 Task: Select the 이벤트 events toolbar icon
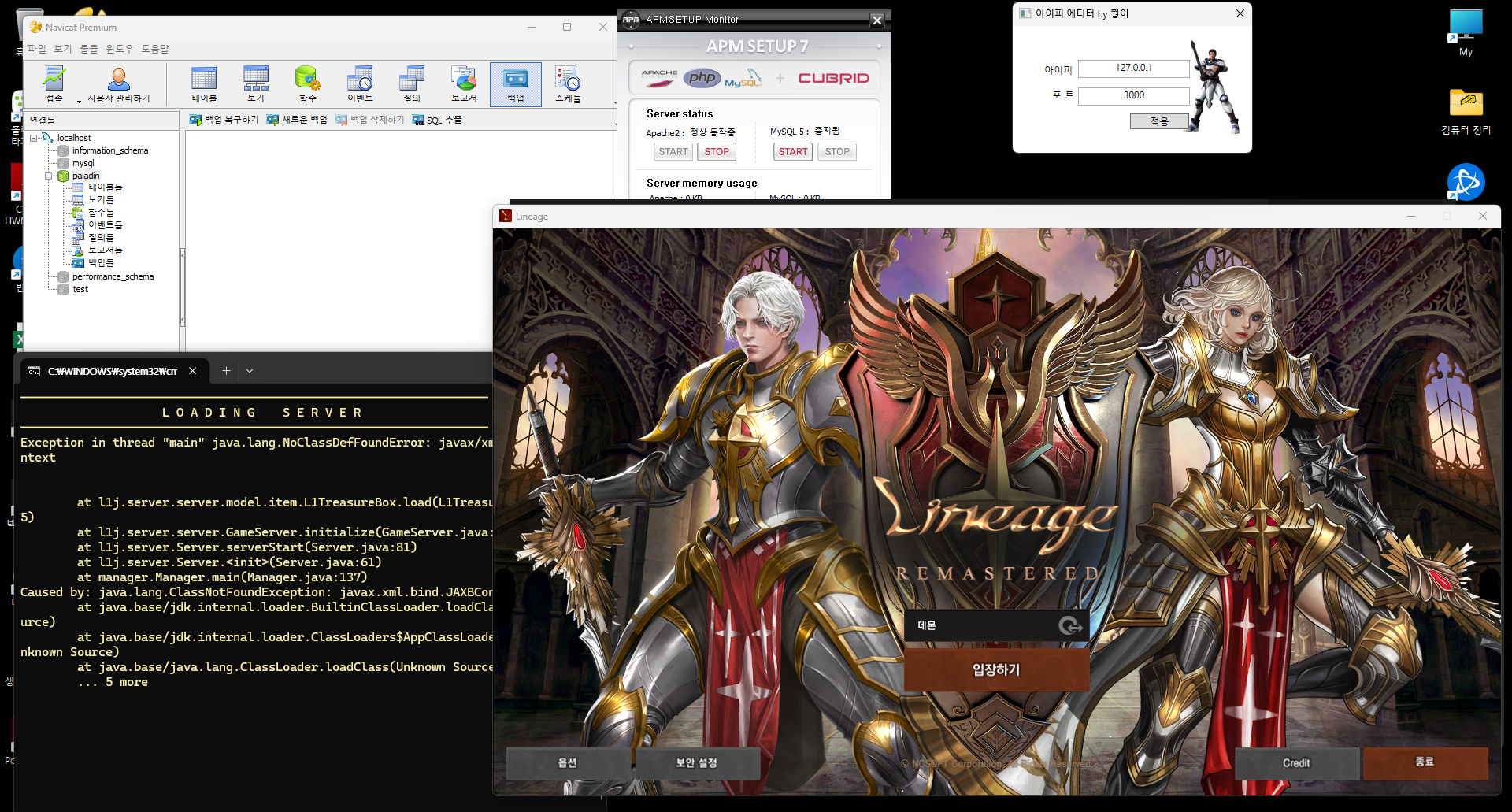[360, 84]
